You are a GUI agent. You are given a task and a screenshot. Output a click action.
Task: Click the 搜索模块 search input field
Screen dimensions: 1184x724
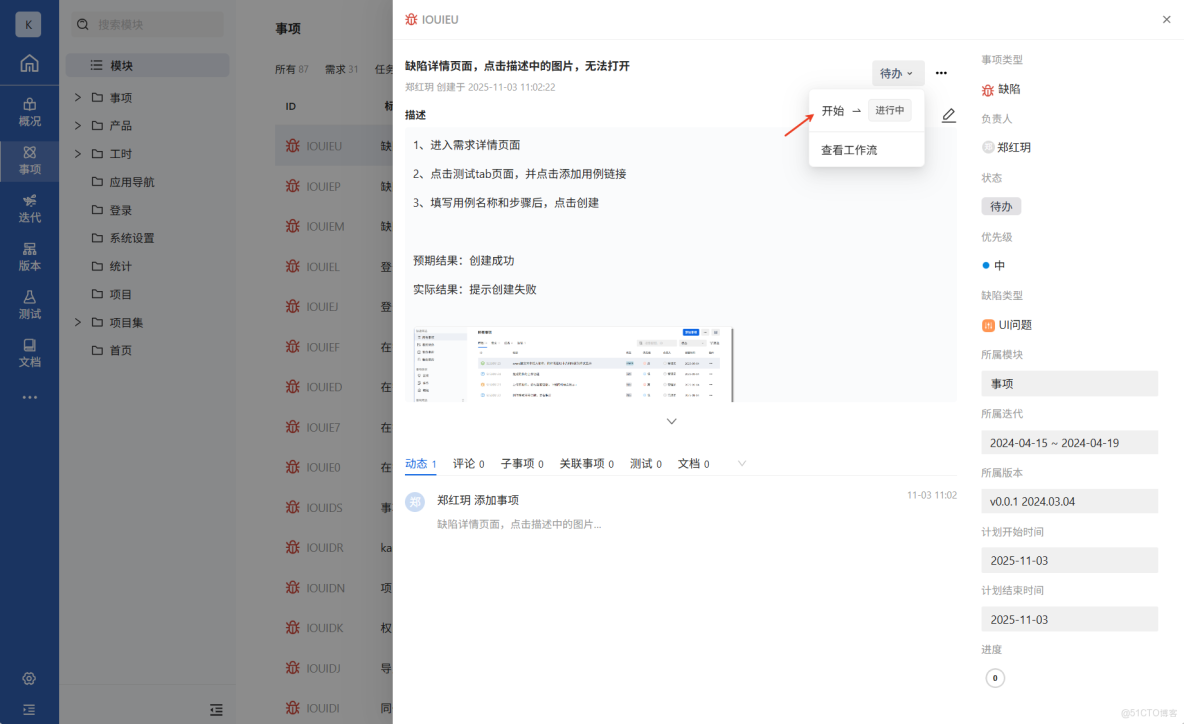147,23
